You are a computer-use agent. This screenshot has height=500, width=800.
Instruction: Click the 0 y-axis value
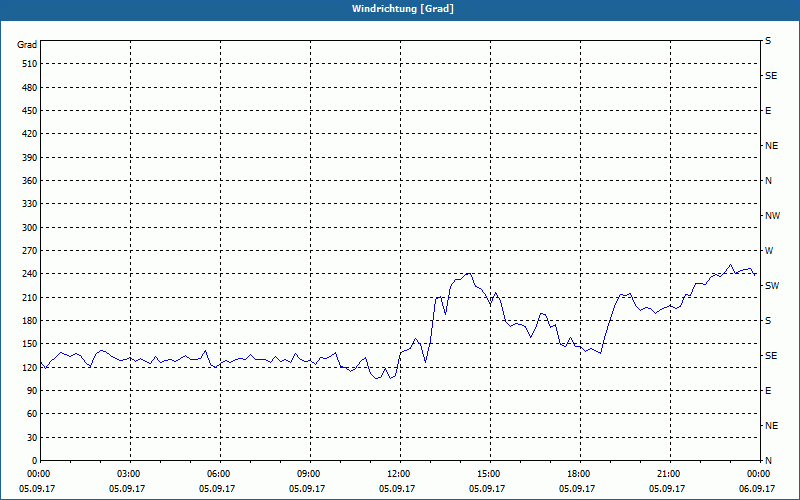[x=34, y=461]
